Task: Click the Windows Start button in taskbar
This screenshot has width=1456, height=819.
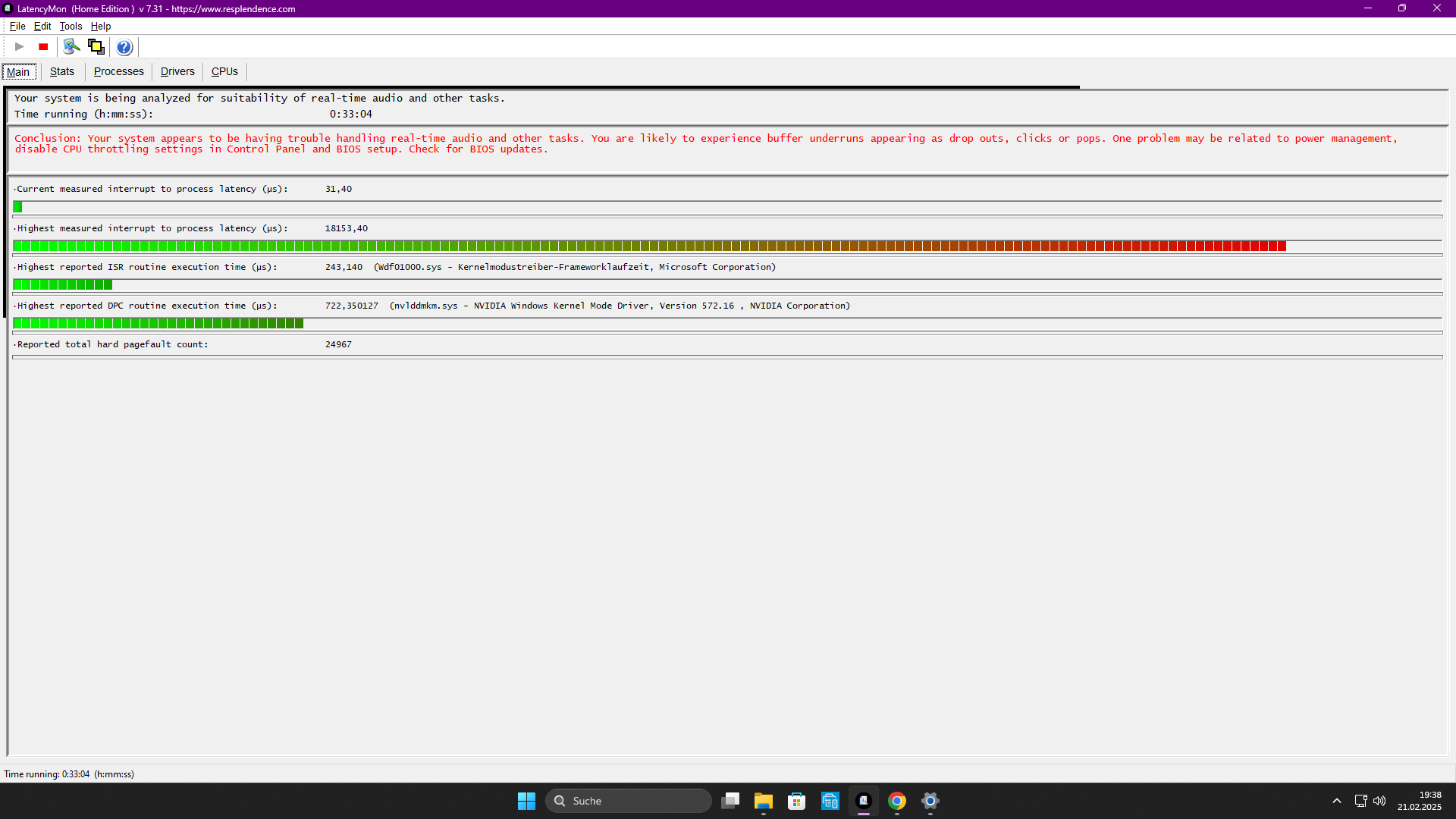Action: [526, 801]
